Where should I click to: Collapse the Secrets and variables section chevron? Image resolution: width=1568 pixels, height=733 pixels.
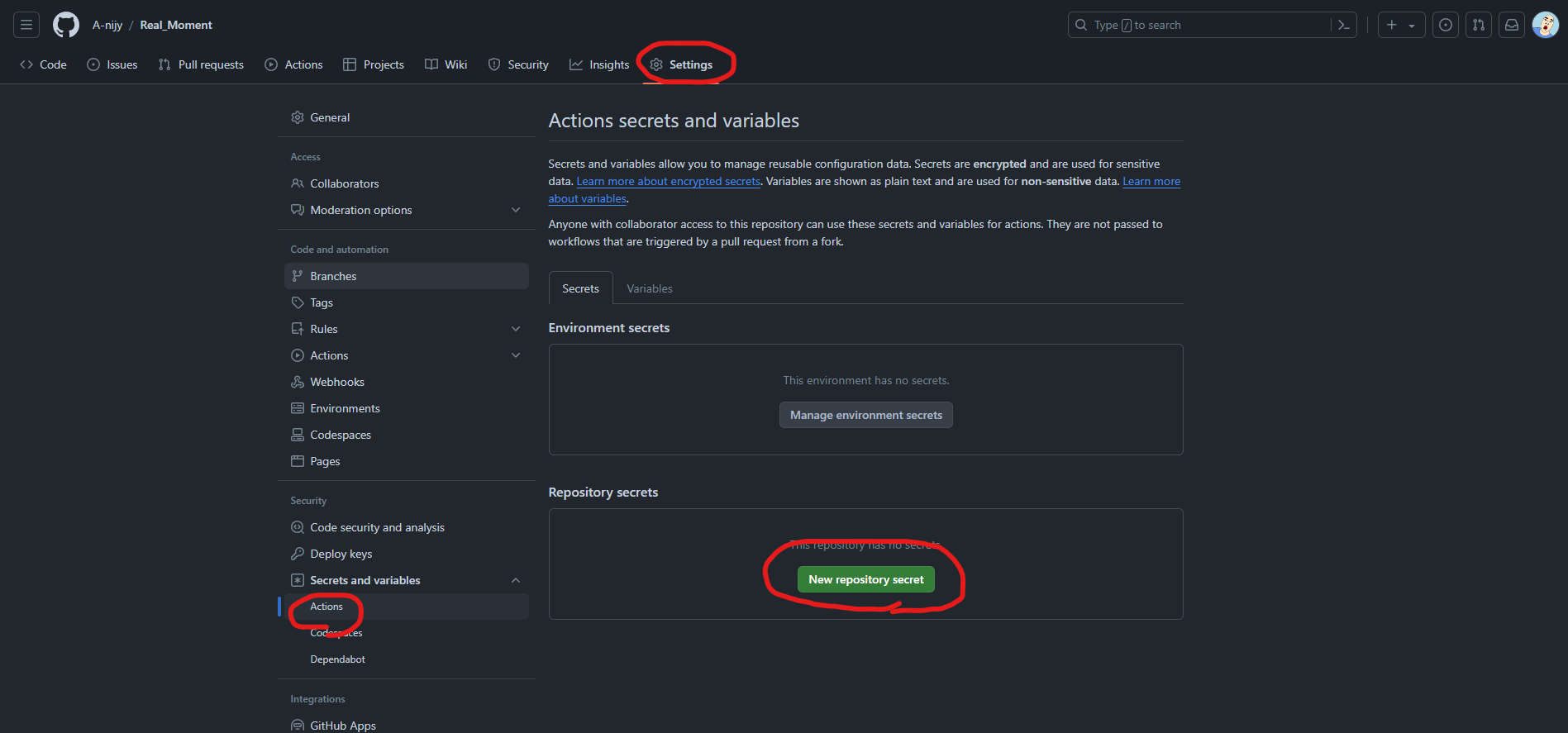(516, 580)
